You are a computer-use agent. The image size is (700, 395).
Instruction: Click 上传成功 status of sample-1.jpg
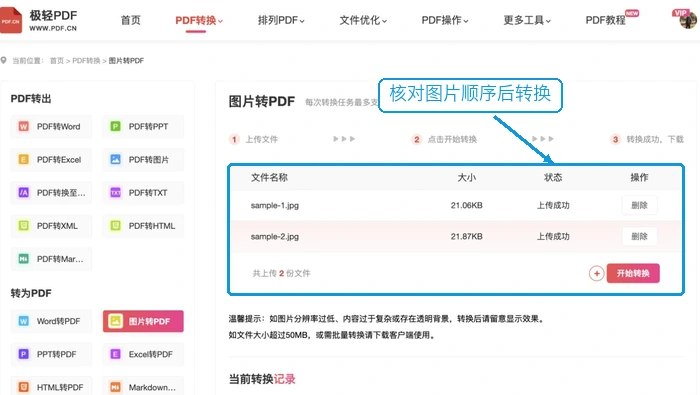pos(553,205)
